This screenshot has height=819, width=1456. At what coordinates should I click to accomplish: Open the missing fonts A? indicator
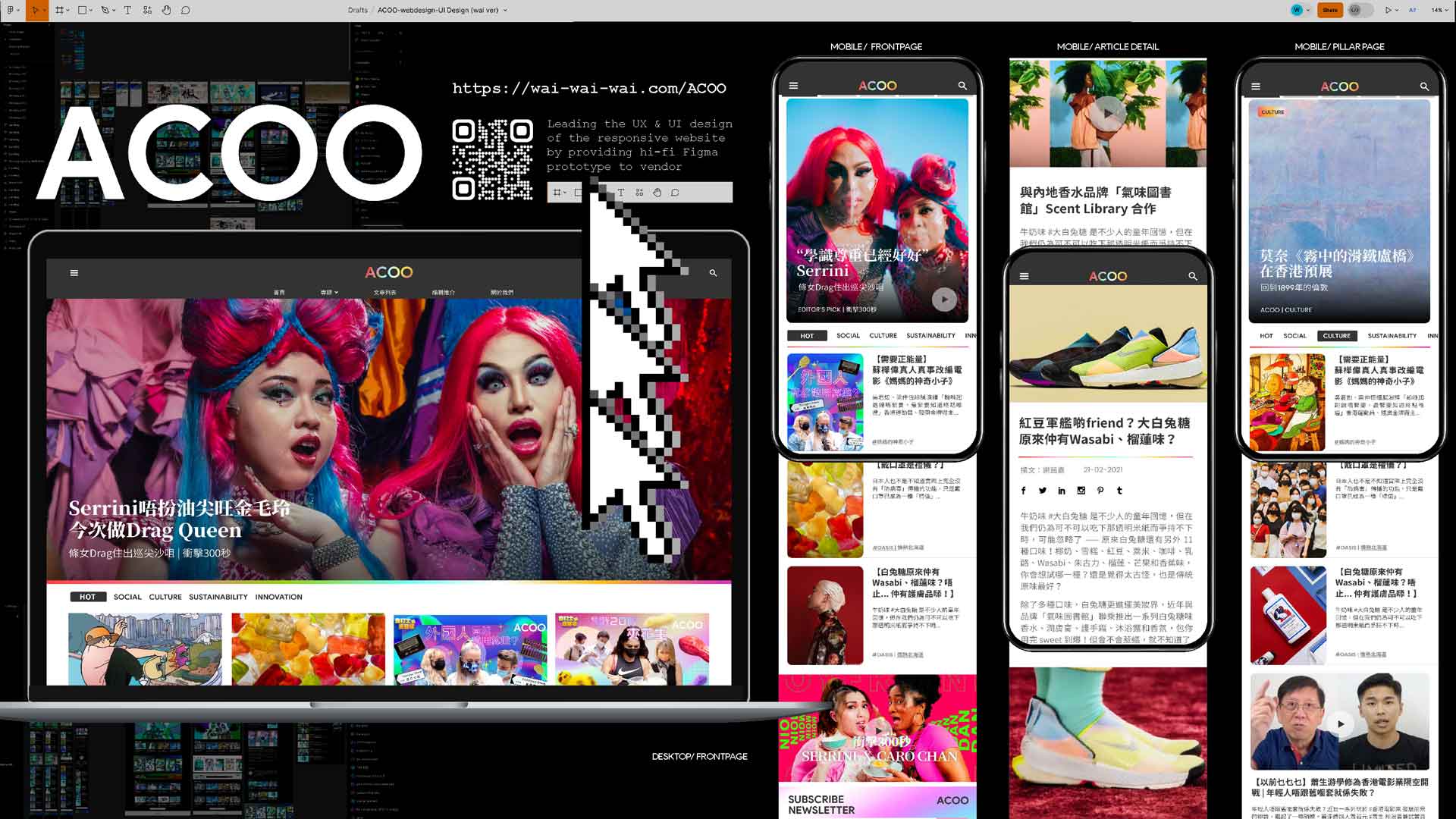(x=1413, y=11)
